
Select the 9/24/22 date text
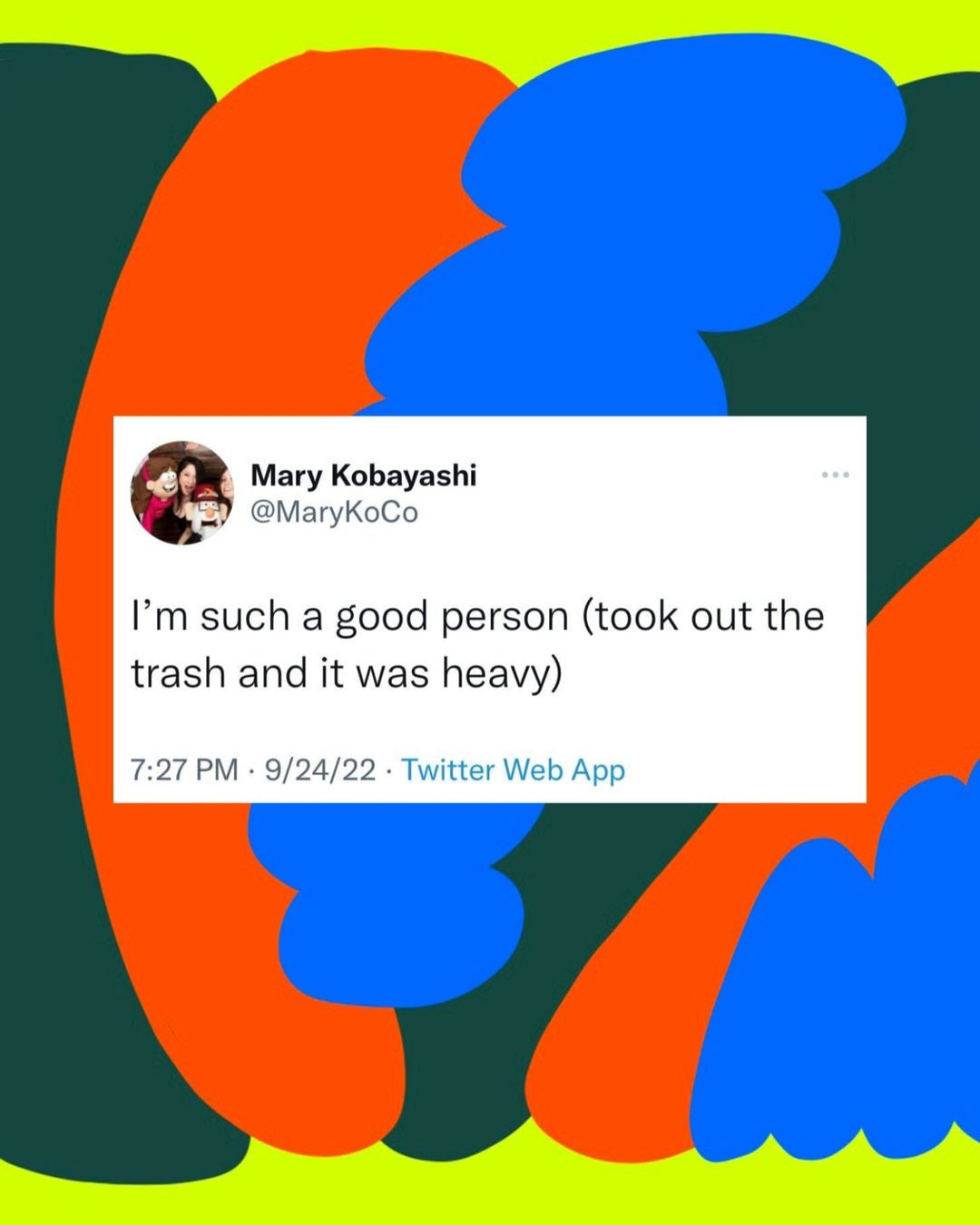320,769
